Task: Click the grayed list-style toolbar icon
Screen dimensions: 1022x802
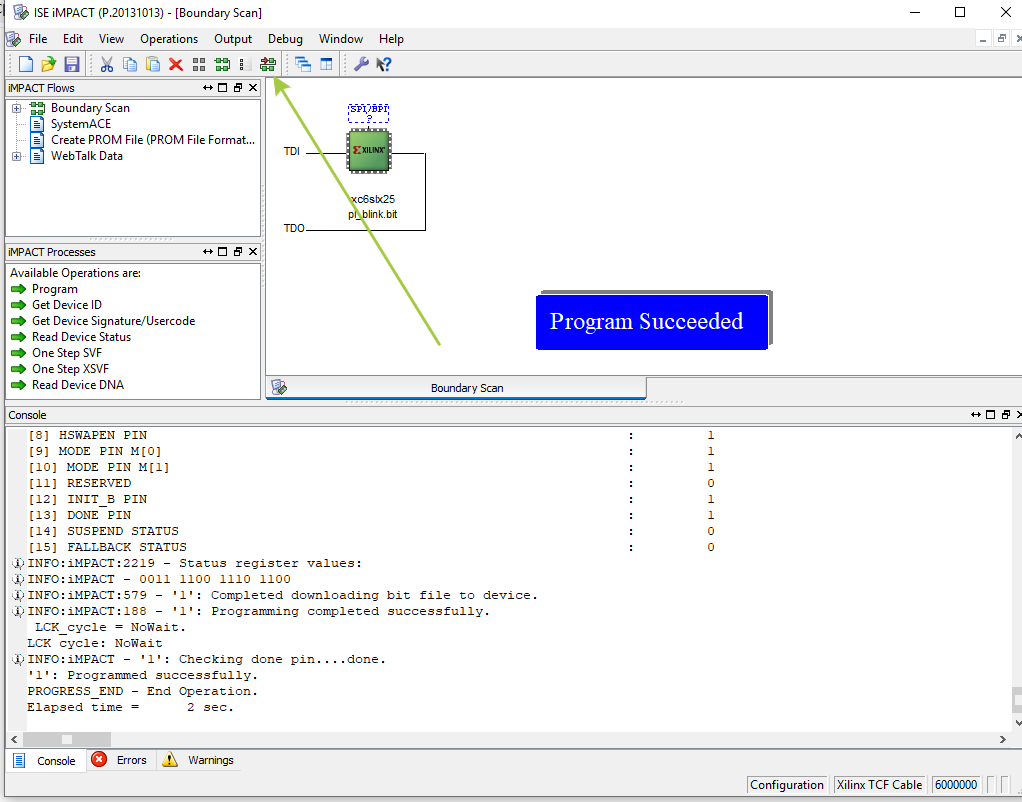Action: (245, 64)
